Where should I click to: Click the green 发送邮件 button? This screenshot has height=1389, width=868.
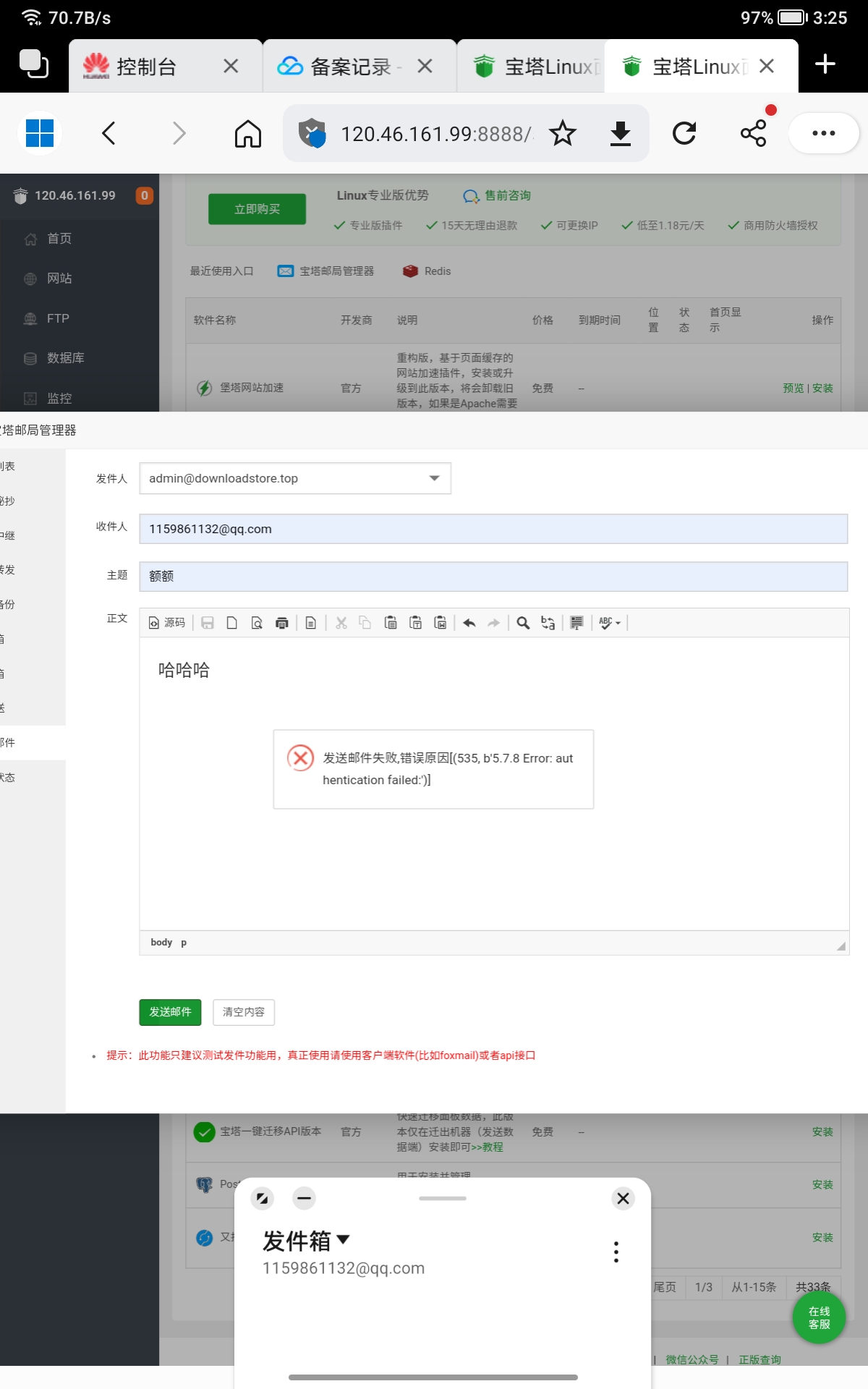coord(170,1012)
